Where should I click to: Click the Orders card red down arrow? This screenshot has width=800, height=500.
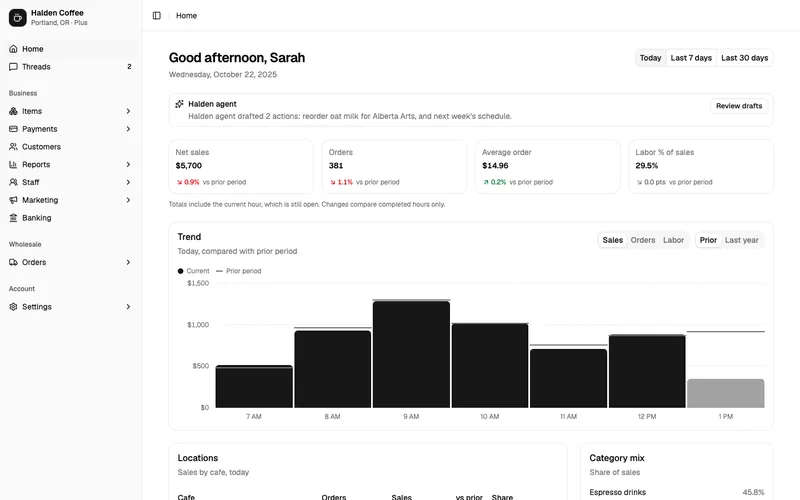coord(333,182)
